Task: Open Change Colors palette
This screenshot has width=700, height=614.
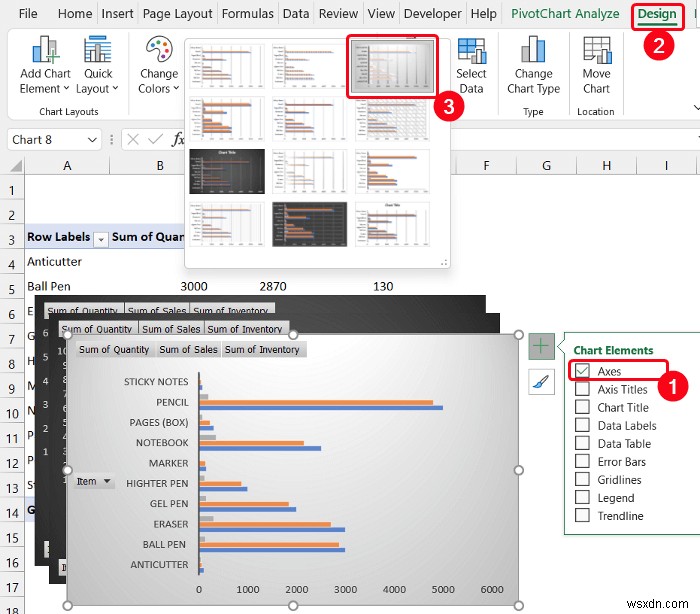Action: click(158, 65)
